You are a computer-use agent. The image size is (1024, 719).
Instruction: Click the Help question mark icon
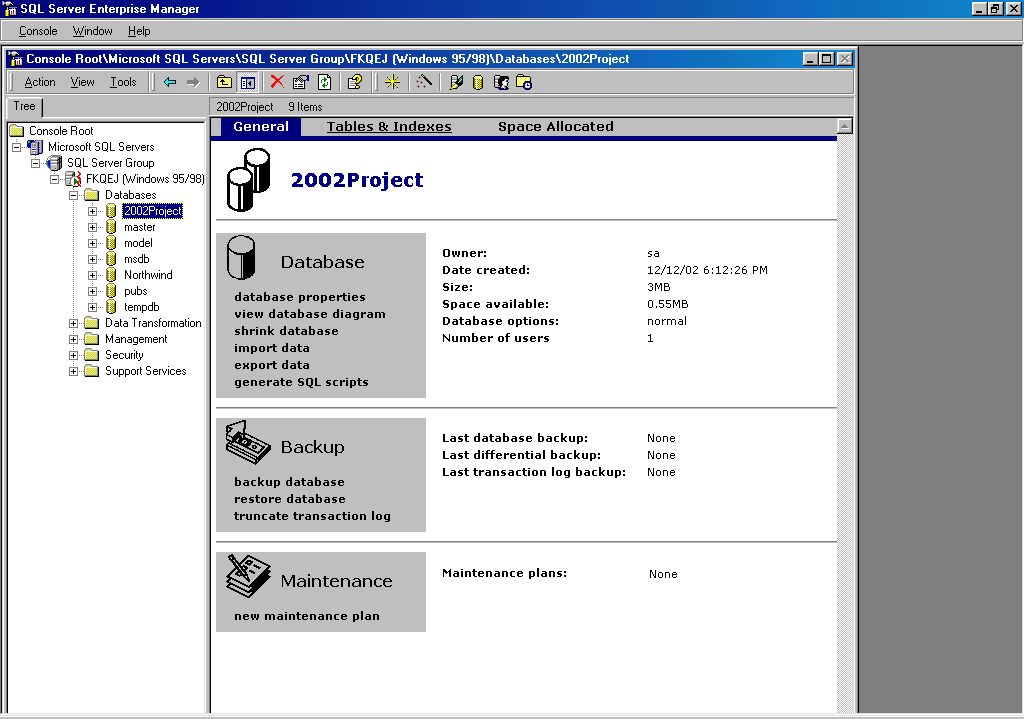point(354,82)
